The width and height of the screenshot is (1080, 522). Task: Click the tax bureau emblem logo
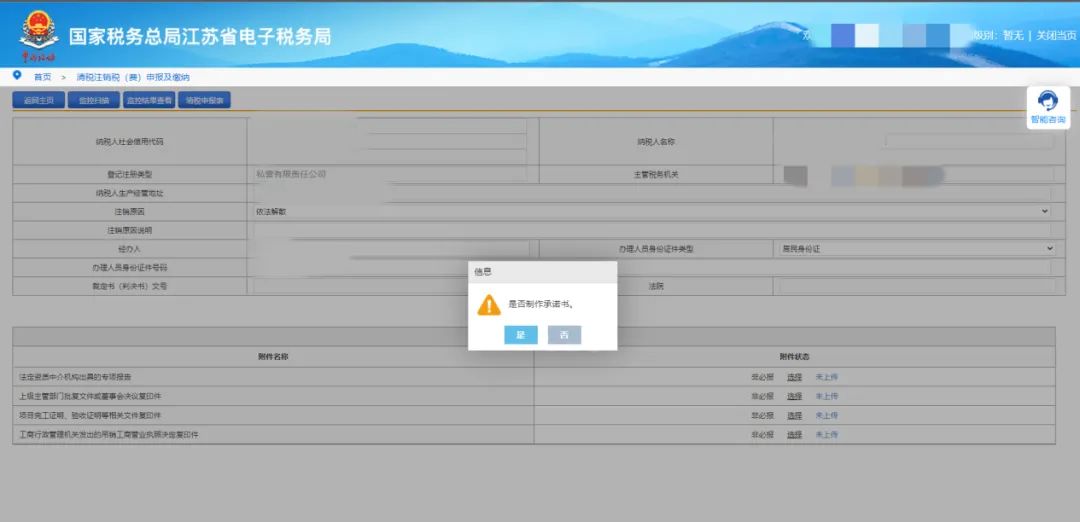38,34
